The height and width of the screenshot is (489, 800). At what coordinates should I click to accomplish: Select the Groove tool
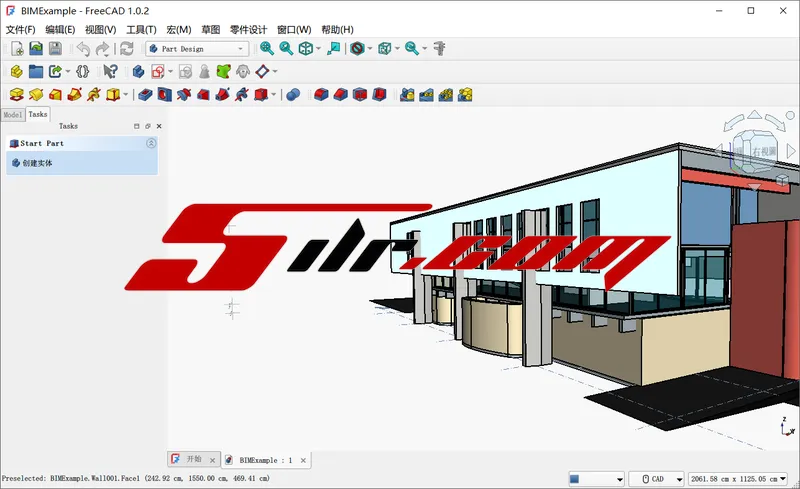coord(184,94)
